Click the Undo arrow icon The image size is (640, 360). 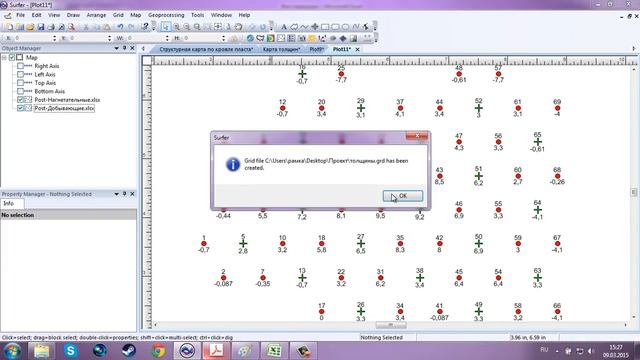click(120, 27)
